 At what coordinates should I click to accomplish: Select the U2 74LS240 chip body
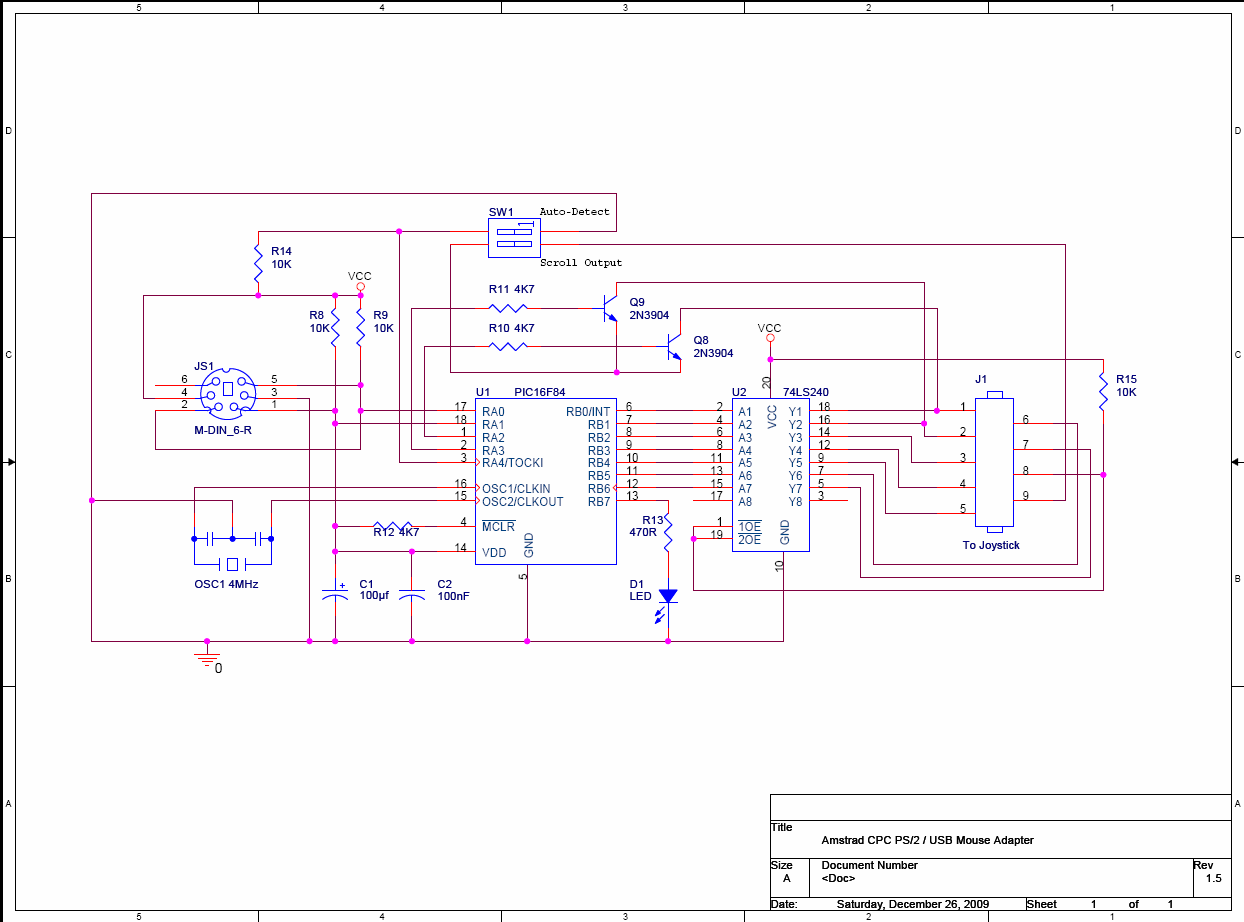point(771,474)
